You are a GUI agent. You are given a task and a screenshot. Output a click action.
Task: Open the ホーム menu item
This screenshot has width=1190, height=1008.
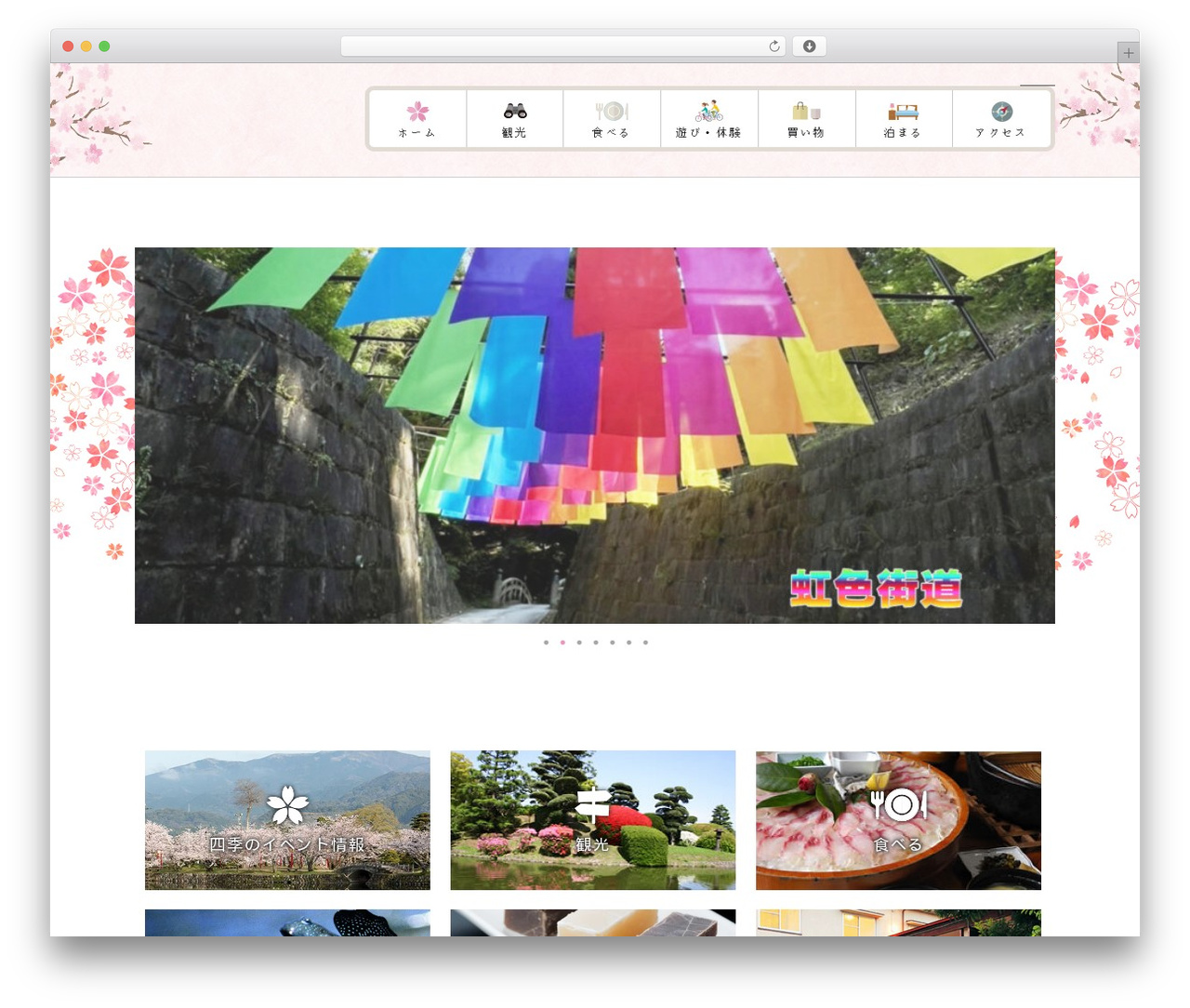tap(417, 133)
